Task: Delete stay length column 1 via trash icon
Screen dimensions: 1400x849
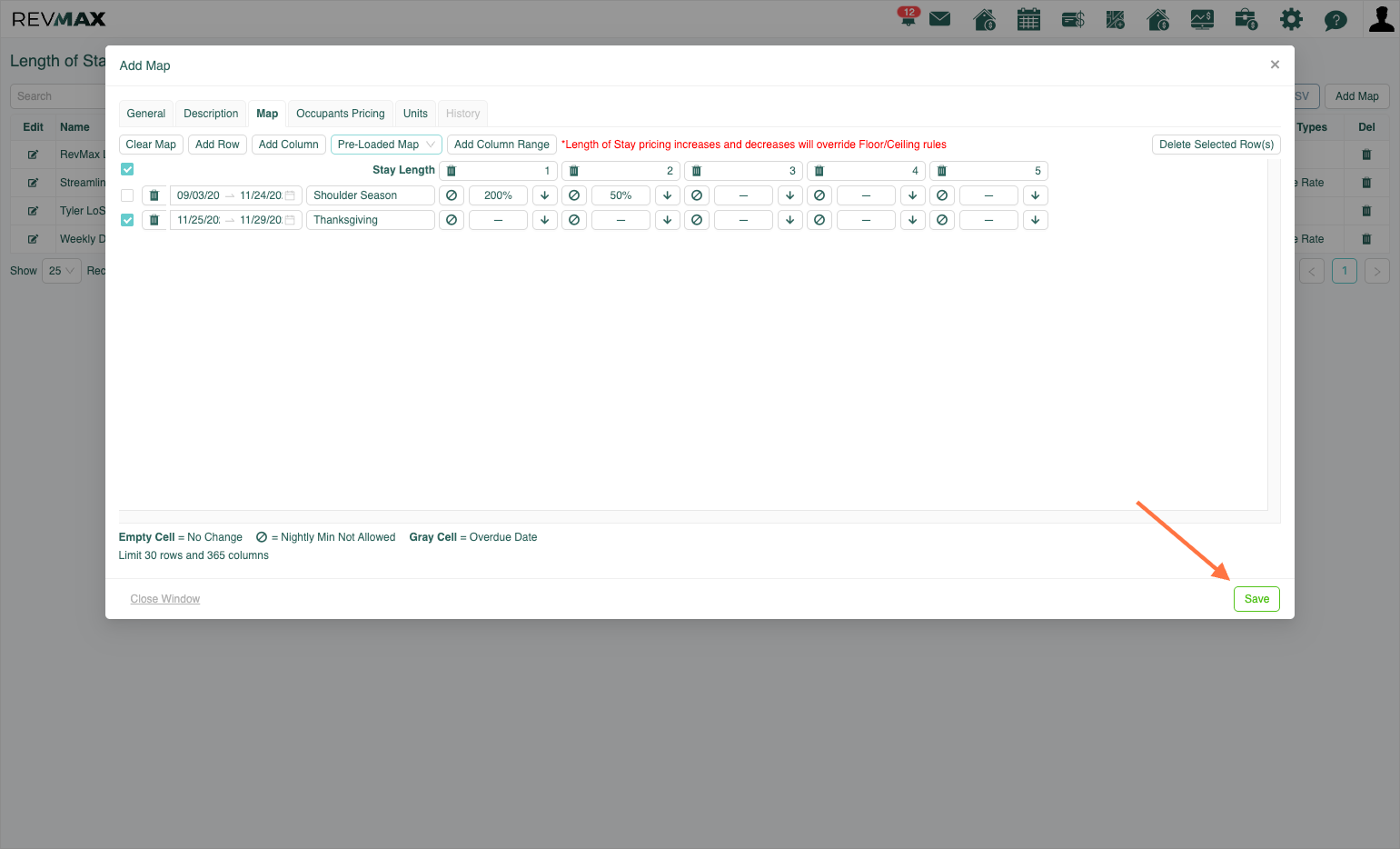Action: tap(452, 171)
